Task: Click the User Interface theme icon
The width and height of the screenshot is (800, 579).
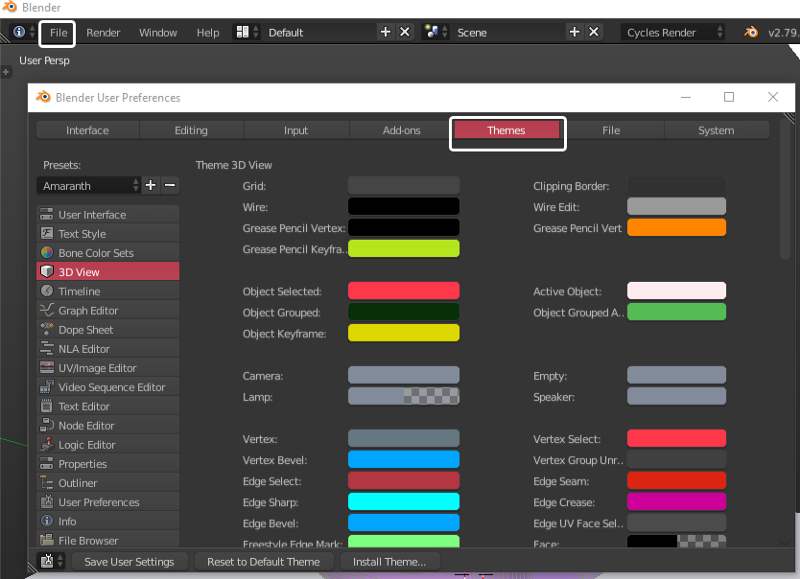Action: coord(46,214)
